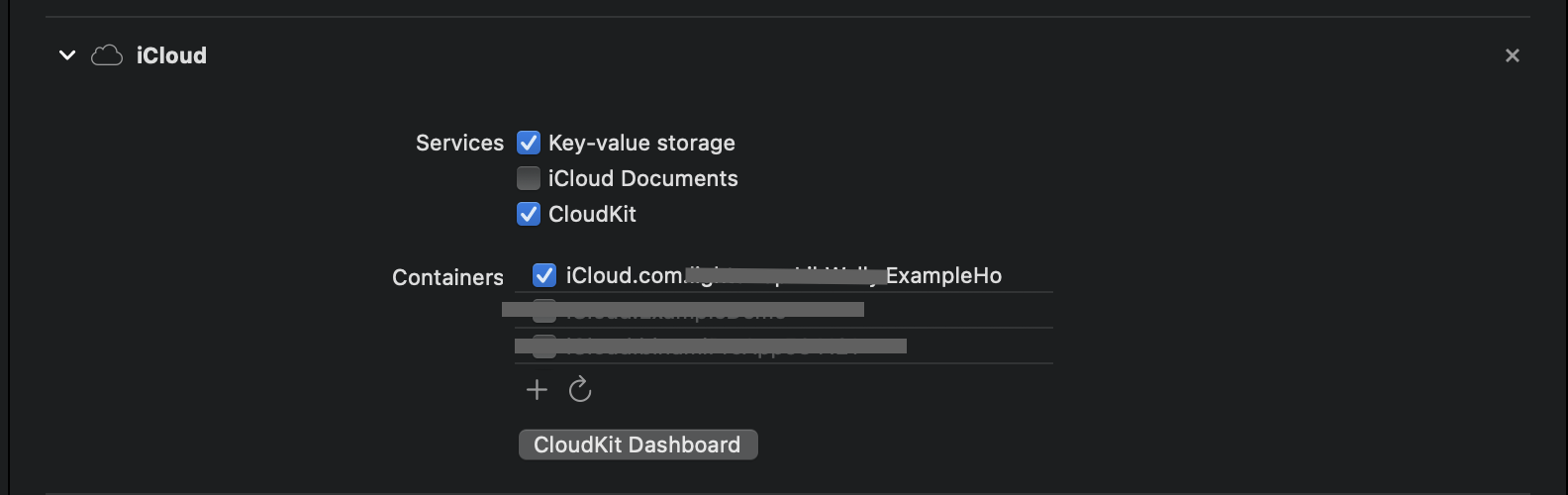Viewport: 1568px width, 495px height.
Task: Collapse the iCloud capability section
Action: coord(67,55)
